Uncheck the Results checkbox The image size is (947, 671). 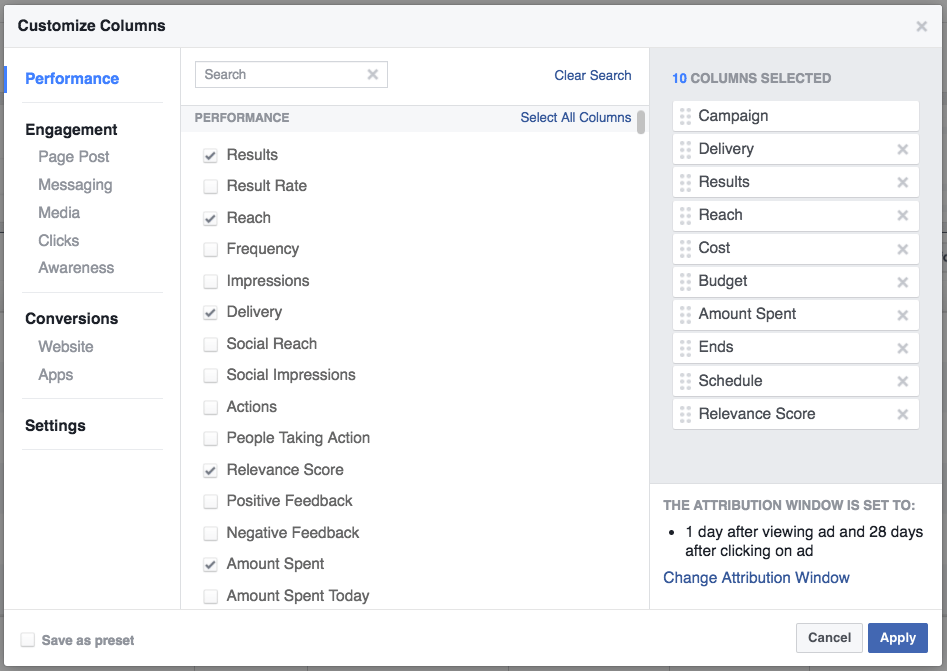pyautogui.click(x=210, y=155)
